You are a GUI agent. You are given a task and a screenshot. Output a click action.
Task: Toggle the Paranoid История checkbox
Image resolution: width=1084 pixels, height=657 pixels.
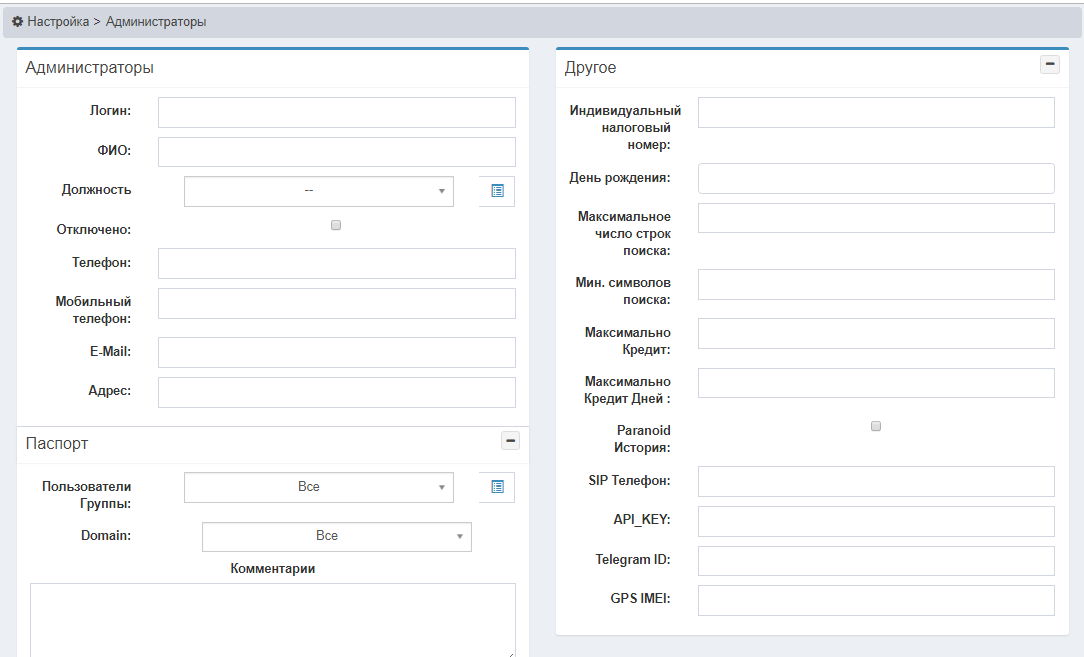(x=876, y=426)
